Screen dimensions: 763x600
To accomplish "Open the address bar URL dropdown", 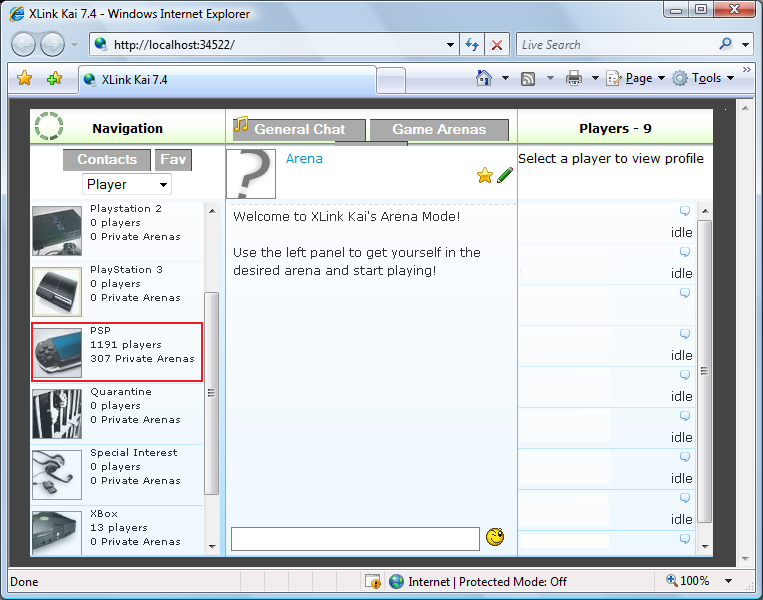I will pos(451,45).
